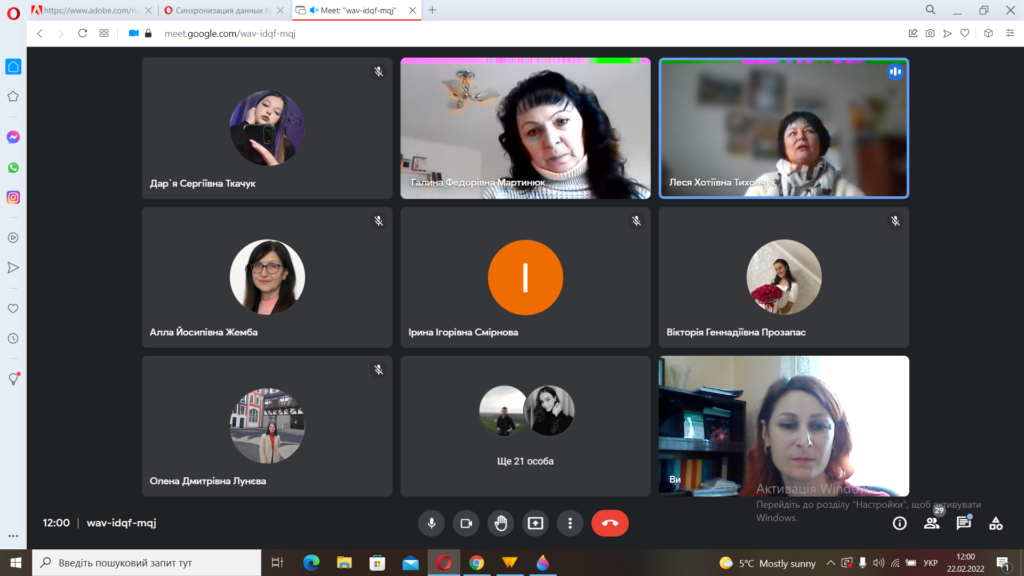The image size is (1024, 576).
Task: Open the three-dot more options menu
Action: [x=570, y=522]
